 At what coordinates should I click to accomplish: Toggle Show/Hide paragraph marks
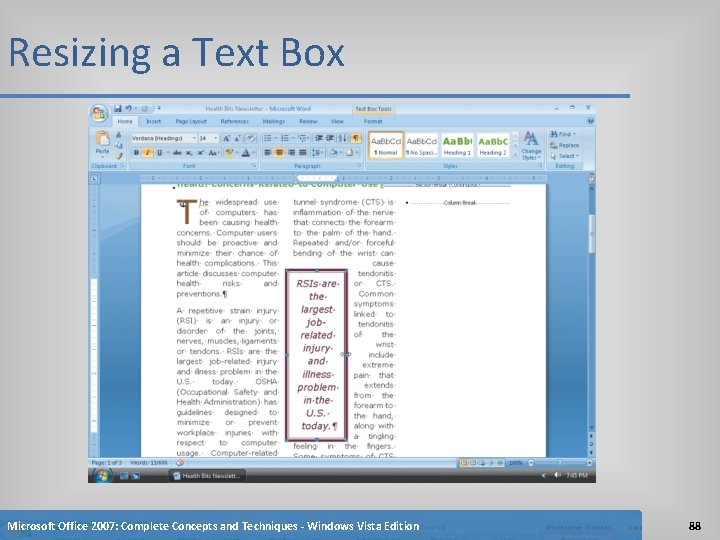pos(356,138)
